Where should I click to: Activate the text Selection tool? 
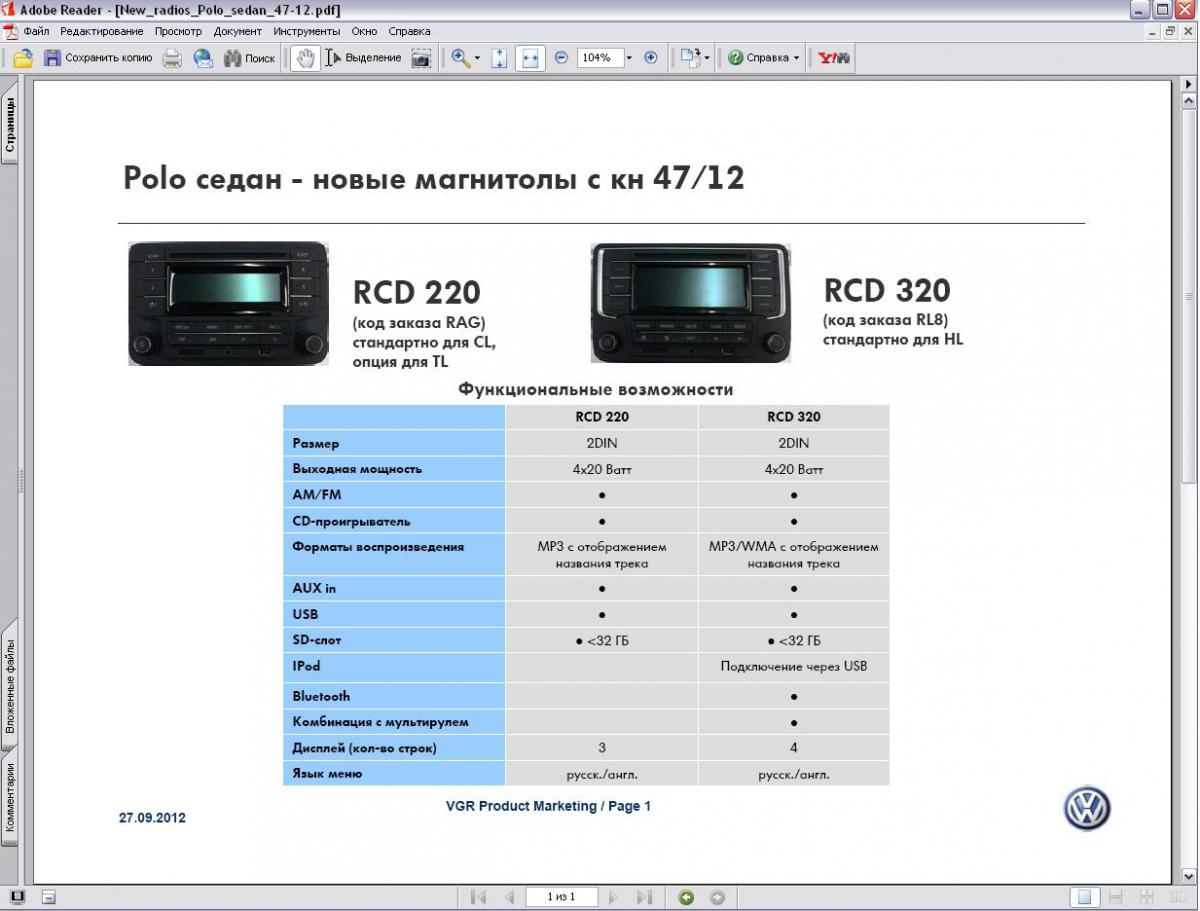(363, 58)
